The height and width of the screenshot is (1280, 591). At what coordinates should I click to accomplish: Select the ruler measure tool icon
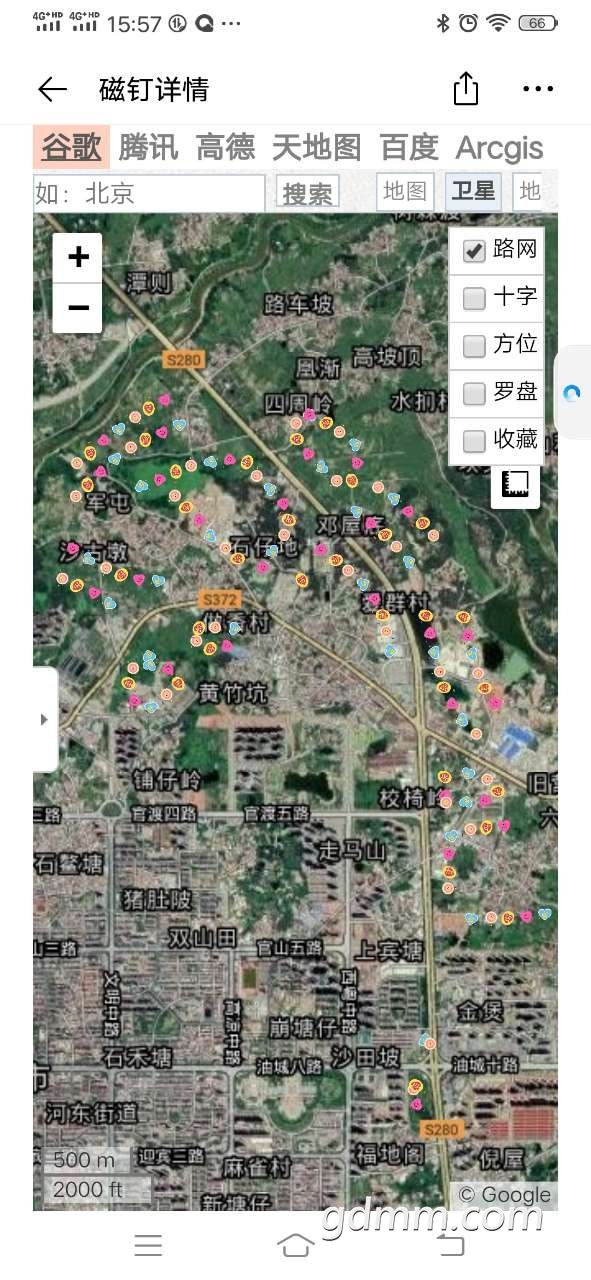[x=516, y=486]
